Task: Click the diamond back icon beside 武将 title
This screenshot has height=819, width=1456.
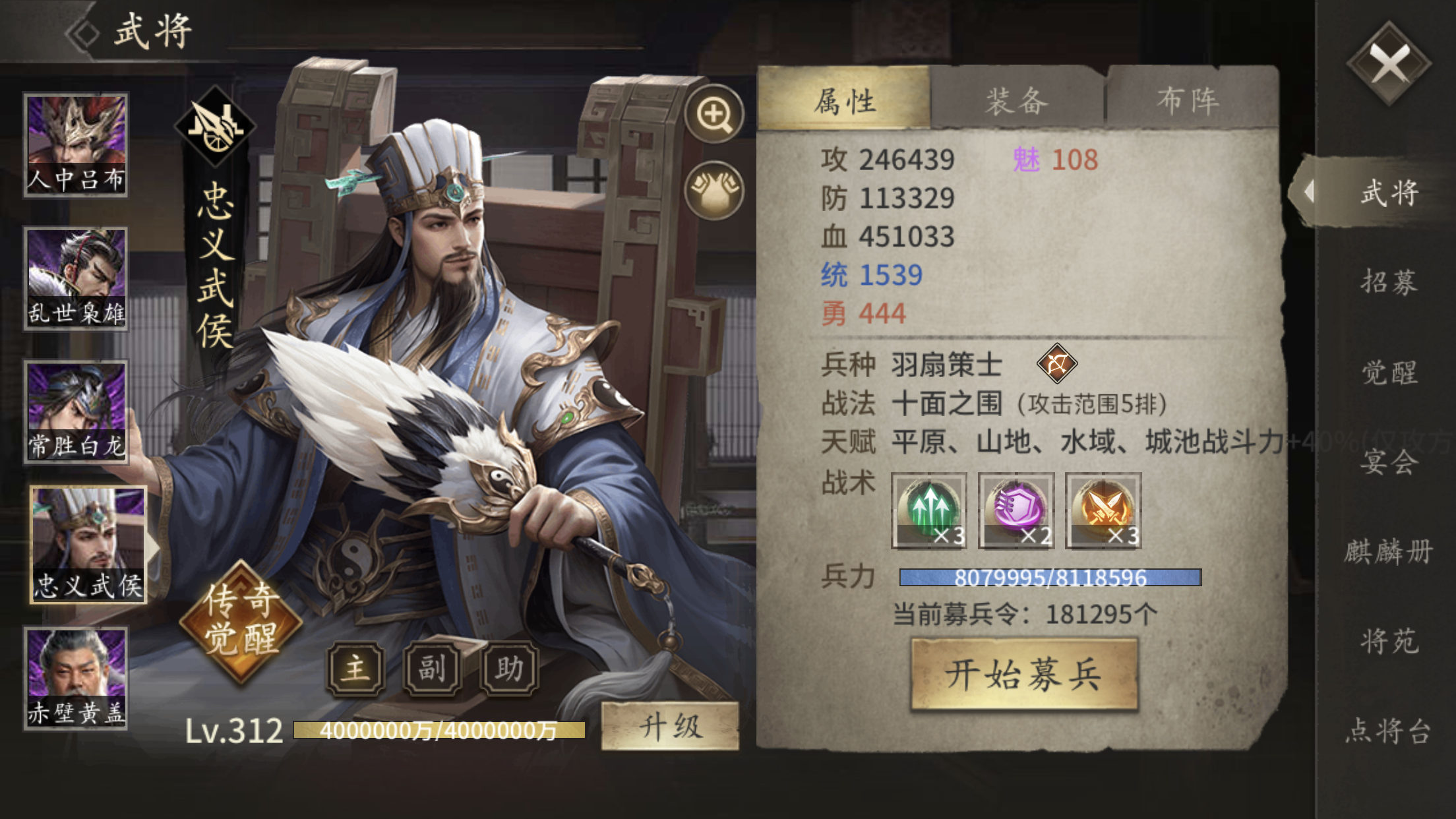Action: point(84,33)
